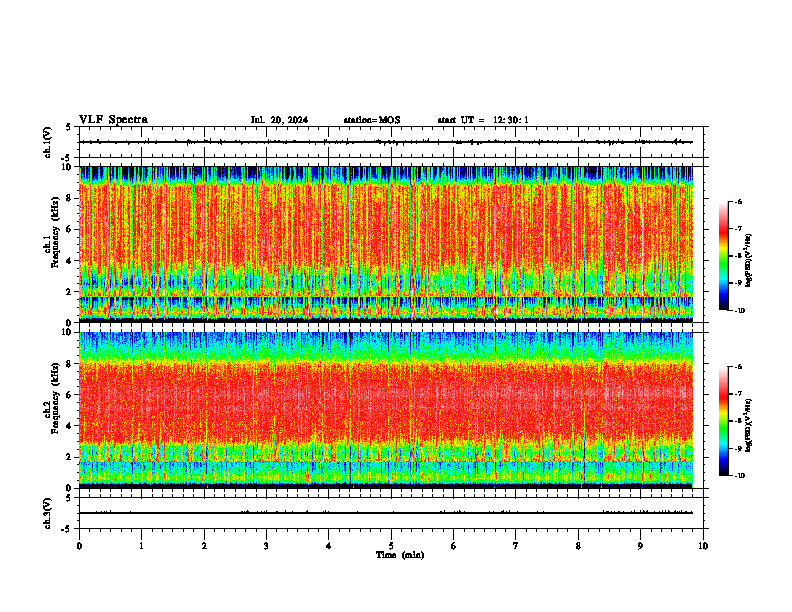Click the ch.1 spectrogram plot area

click(x=386, y=244)
